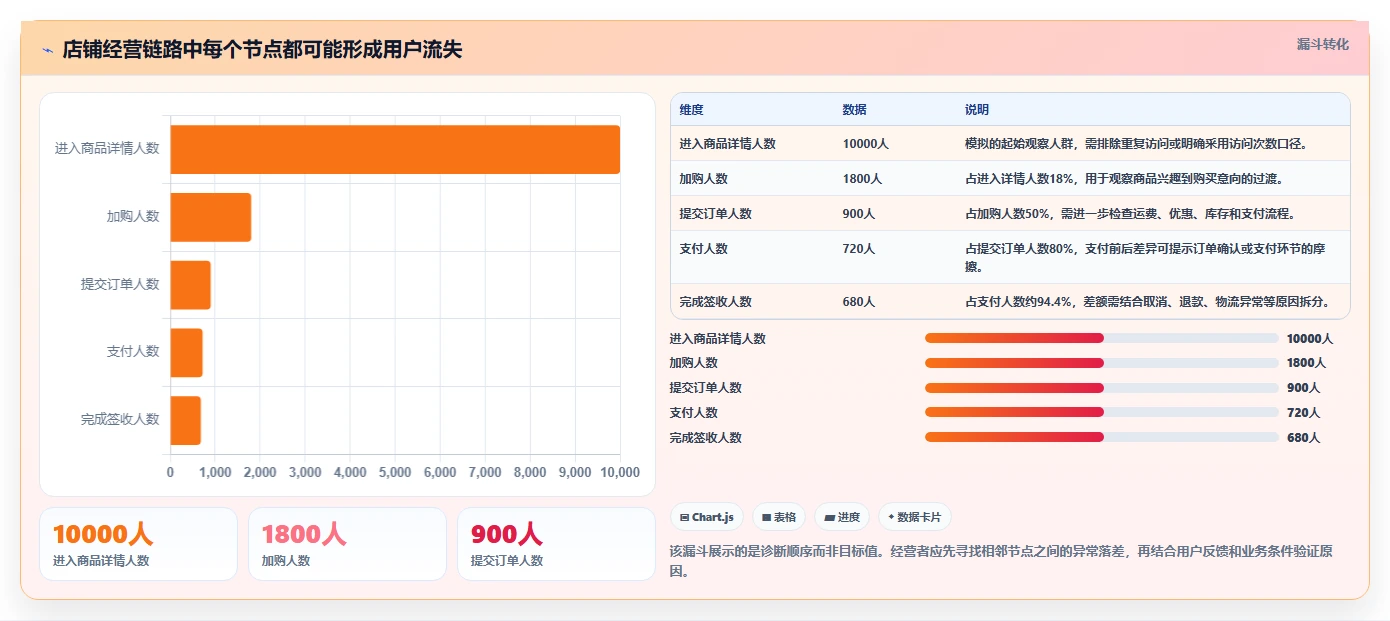This screenshot has width=1390, height=621.
Task: Click the 进入商品详情人数 chart axis label
Action: pos(107,148)
